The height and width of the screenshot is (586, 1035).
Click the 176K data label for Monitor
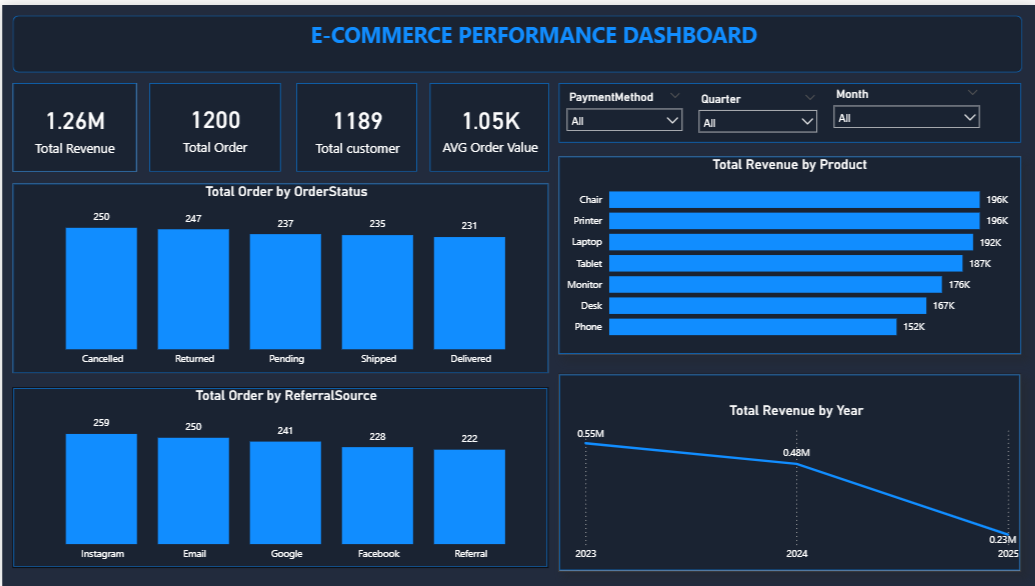click(960, 284)
